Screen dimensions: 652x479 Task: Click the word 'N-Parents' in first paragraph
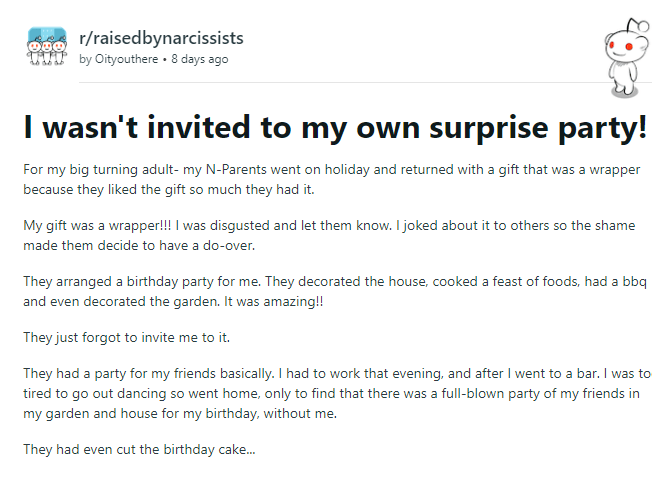coord(236,170)
